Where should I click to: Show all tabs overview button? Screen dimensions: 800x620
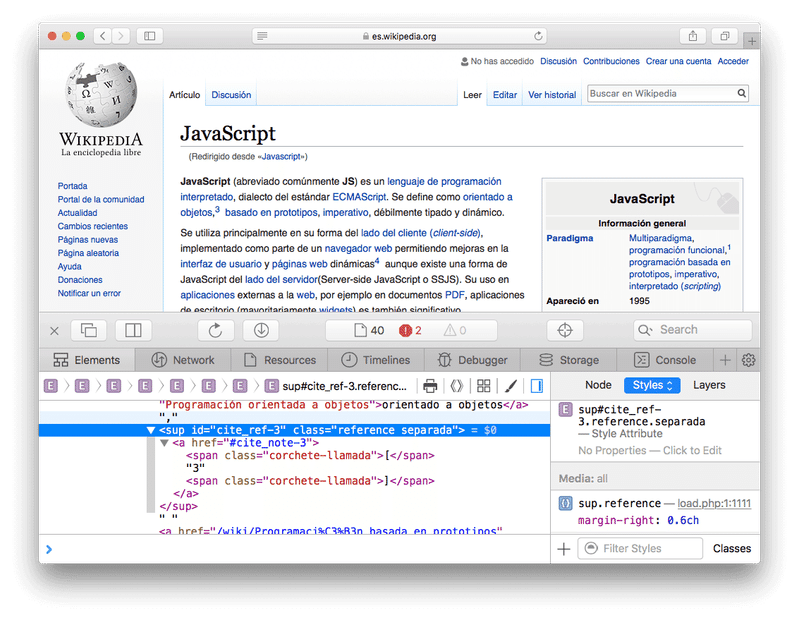click(724, 36)
